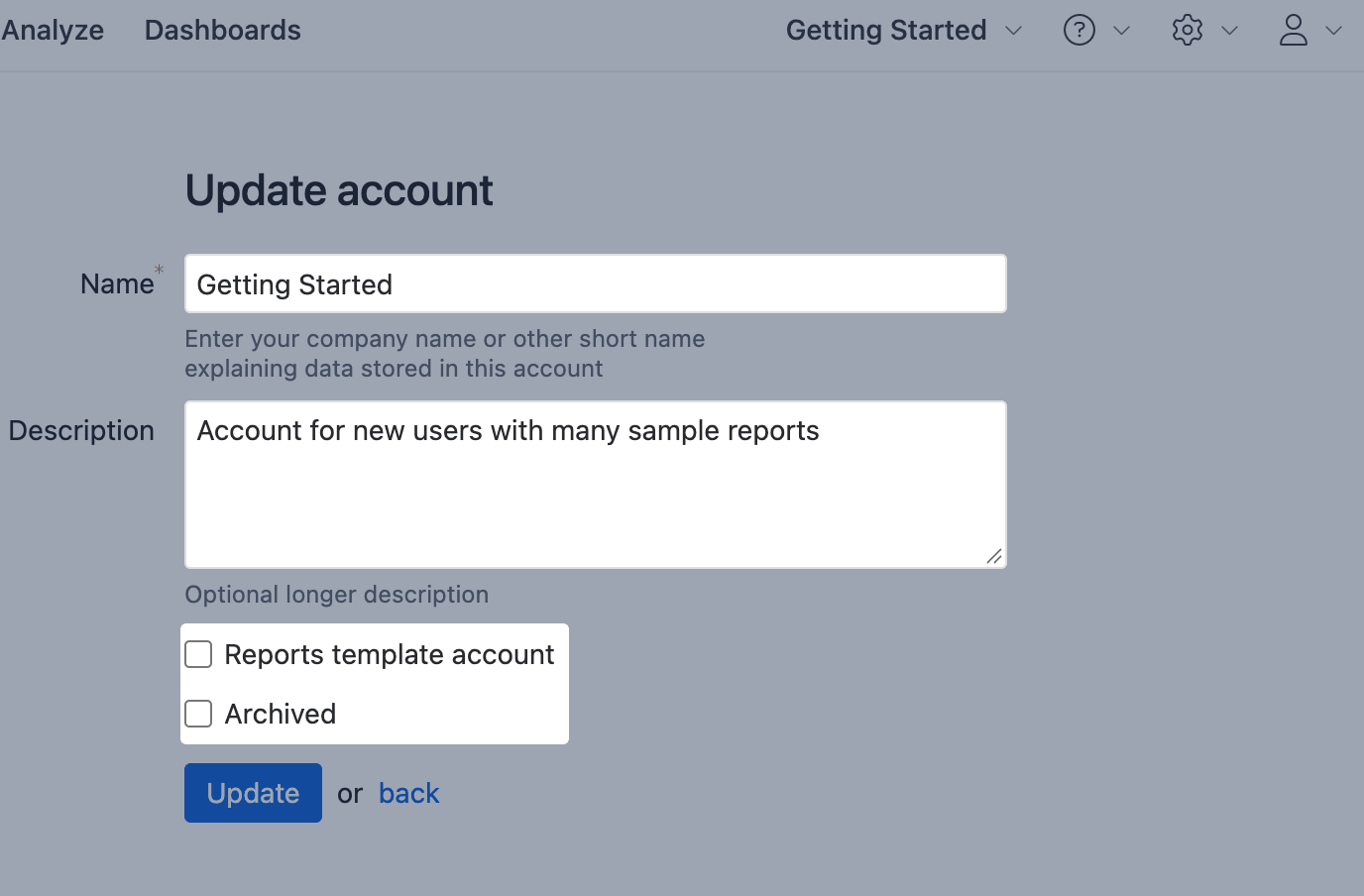Image resolution: width=1364 pixels, height=896 pixels.
Task: Open the Getting Started account dropdown
Action: coord(904,30)
